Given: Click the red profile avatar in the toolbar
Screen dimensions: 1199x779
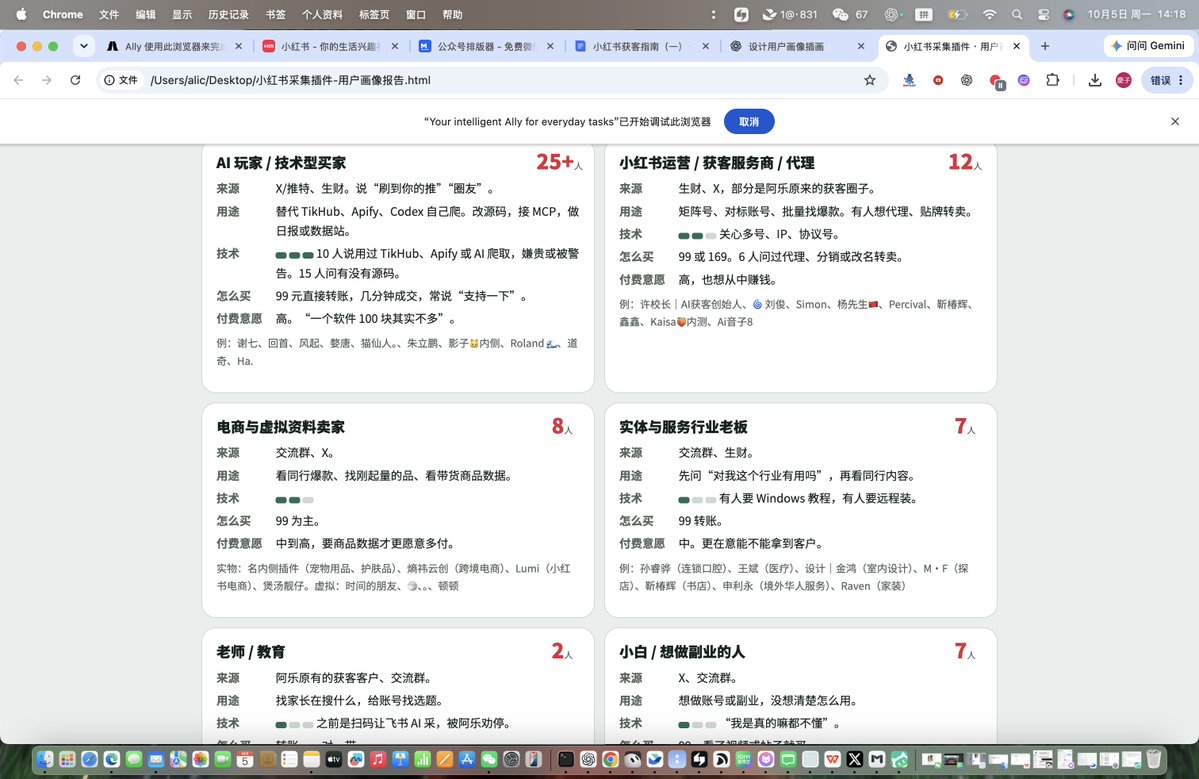Looking at the screenshot, I should tap(1123, 80).
